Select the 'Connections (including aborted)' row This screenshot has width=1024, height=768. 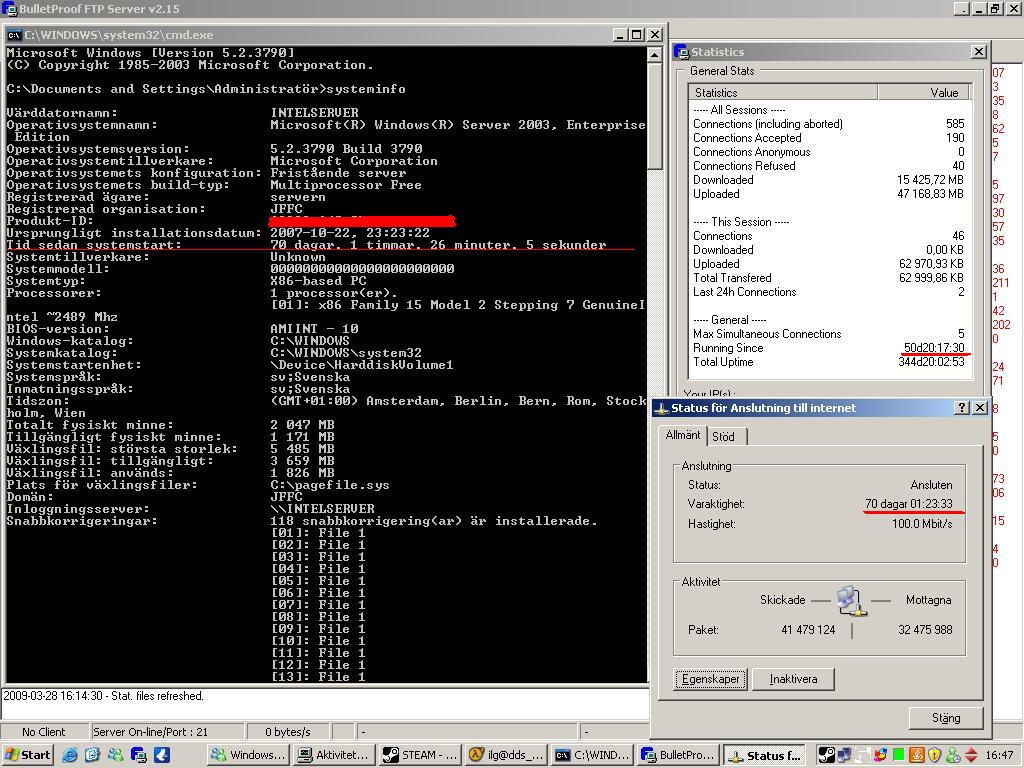(829, 124)
